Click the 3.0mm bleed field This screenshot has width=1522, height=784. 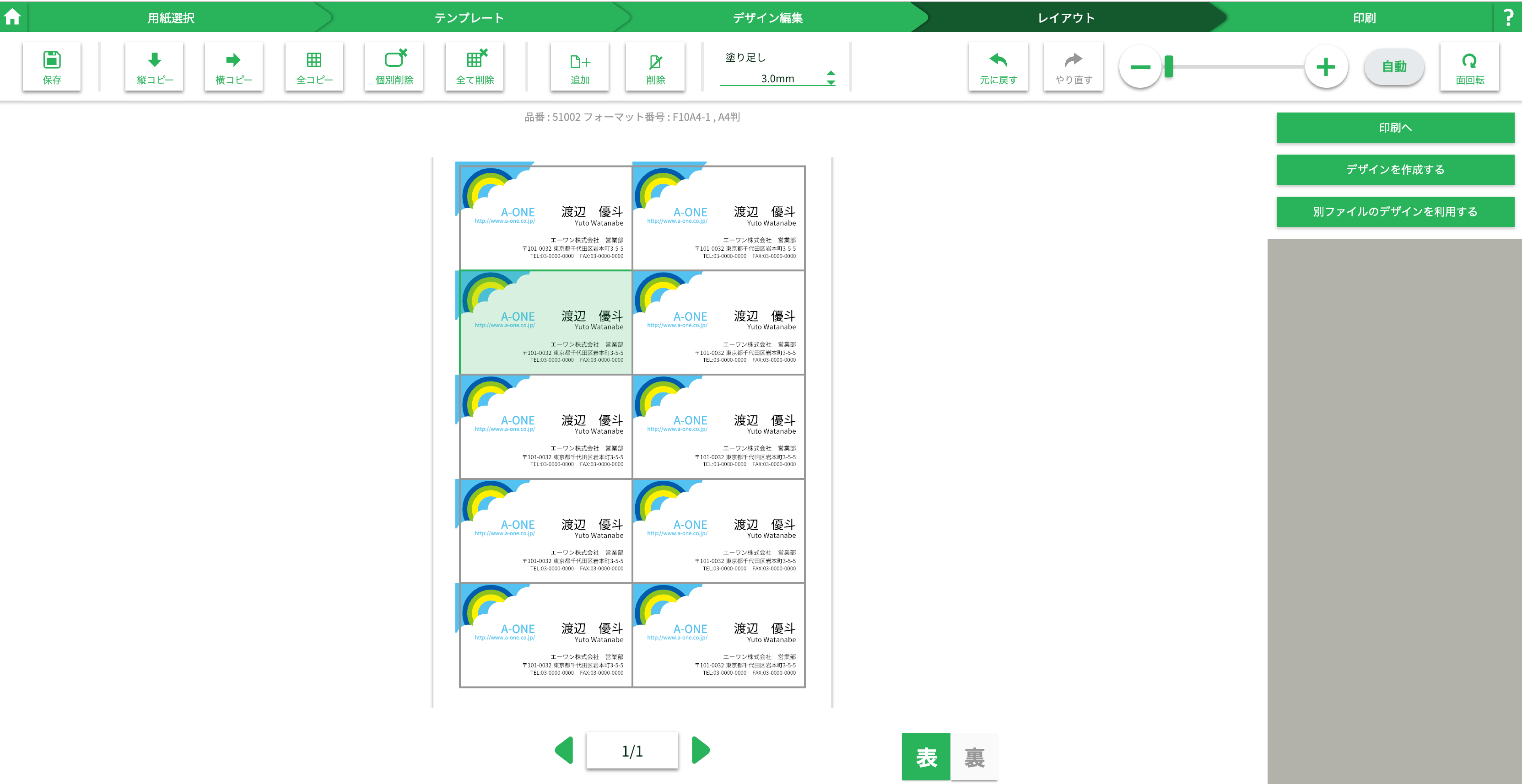[x=777, y=79]
